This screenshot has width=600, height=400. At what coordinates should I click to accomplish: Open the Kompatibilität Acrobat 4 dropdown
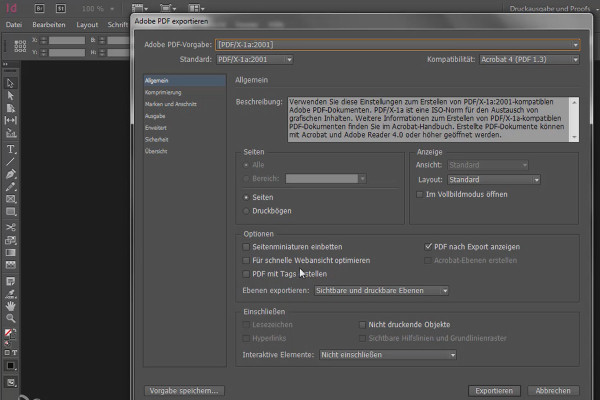[529, 59]
